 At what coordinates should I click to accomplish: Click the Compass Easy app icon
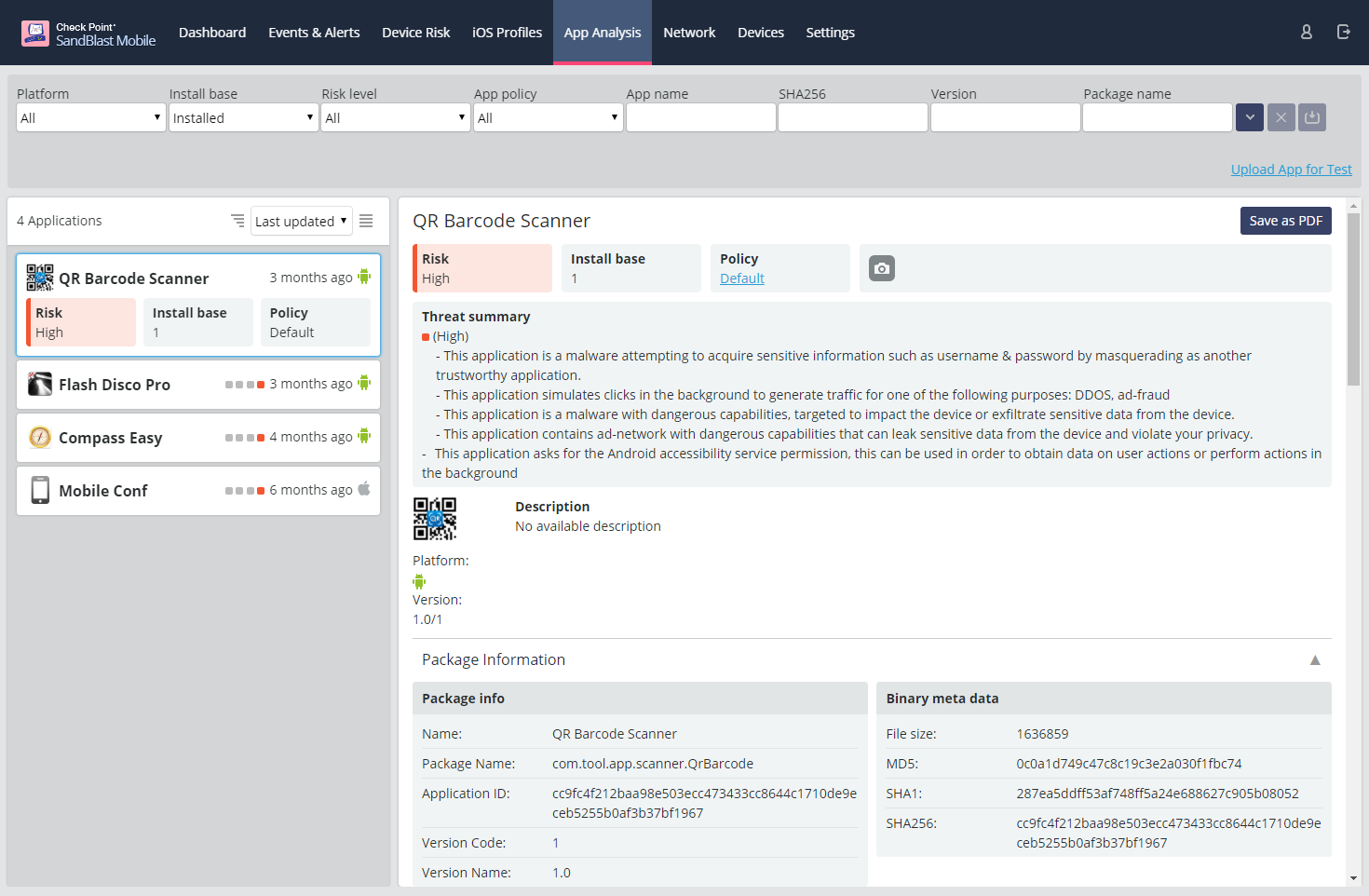[x=40, y=437]
